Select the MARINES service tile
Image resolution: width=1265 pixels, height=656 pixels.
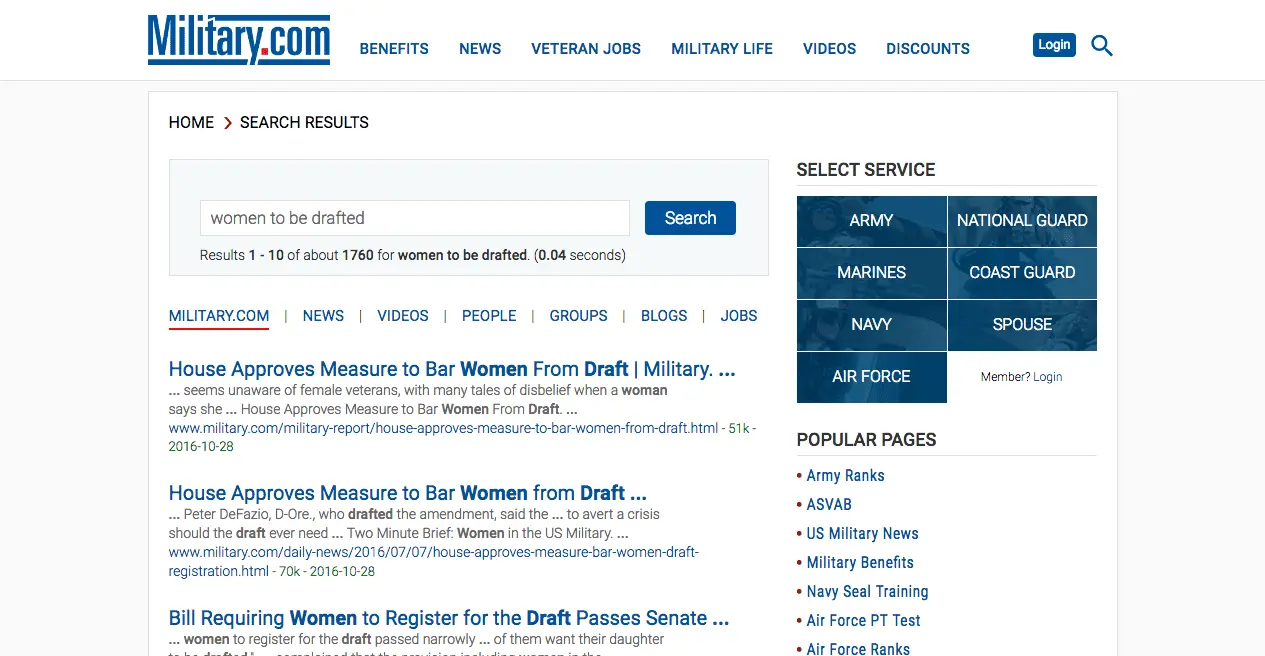point(871,273)
